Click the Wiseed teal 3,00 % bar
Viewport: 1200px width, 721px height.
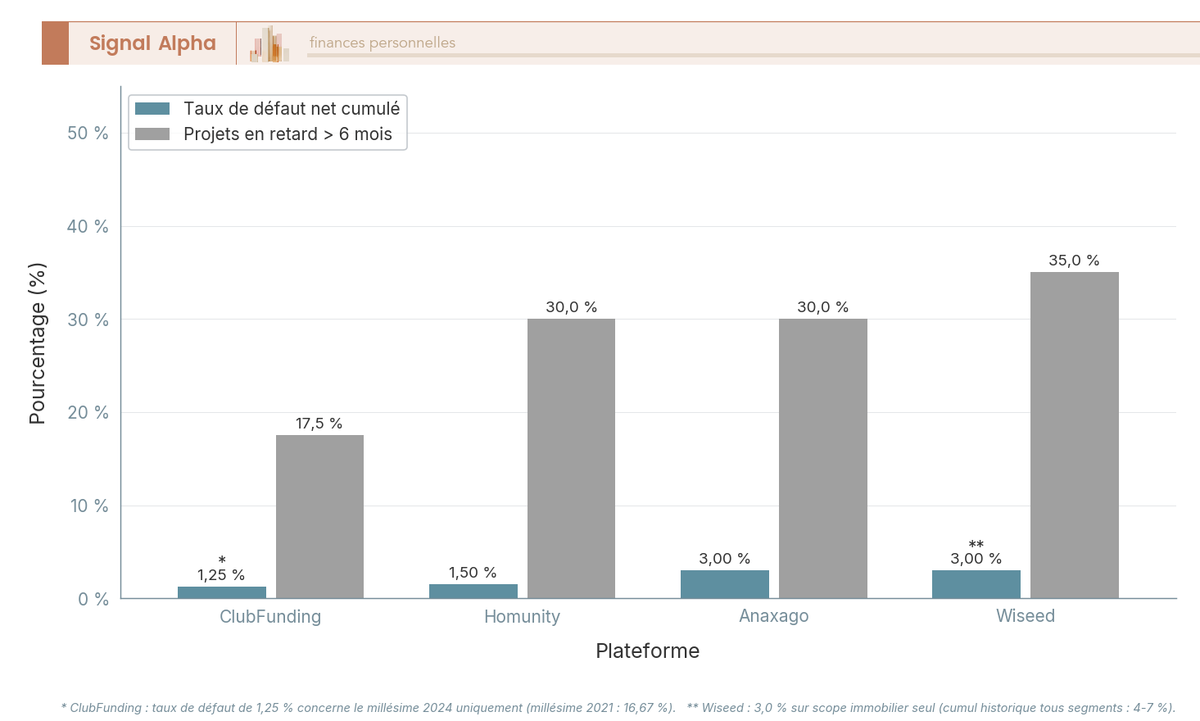point(976,584)
